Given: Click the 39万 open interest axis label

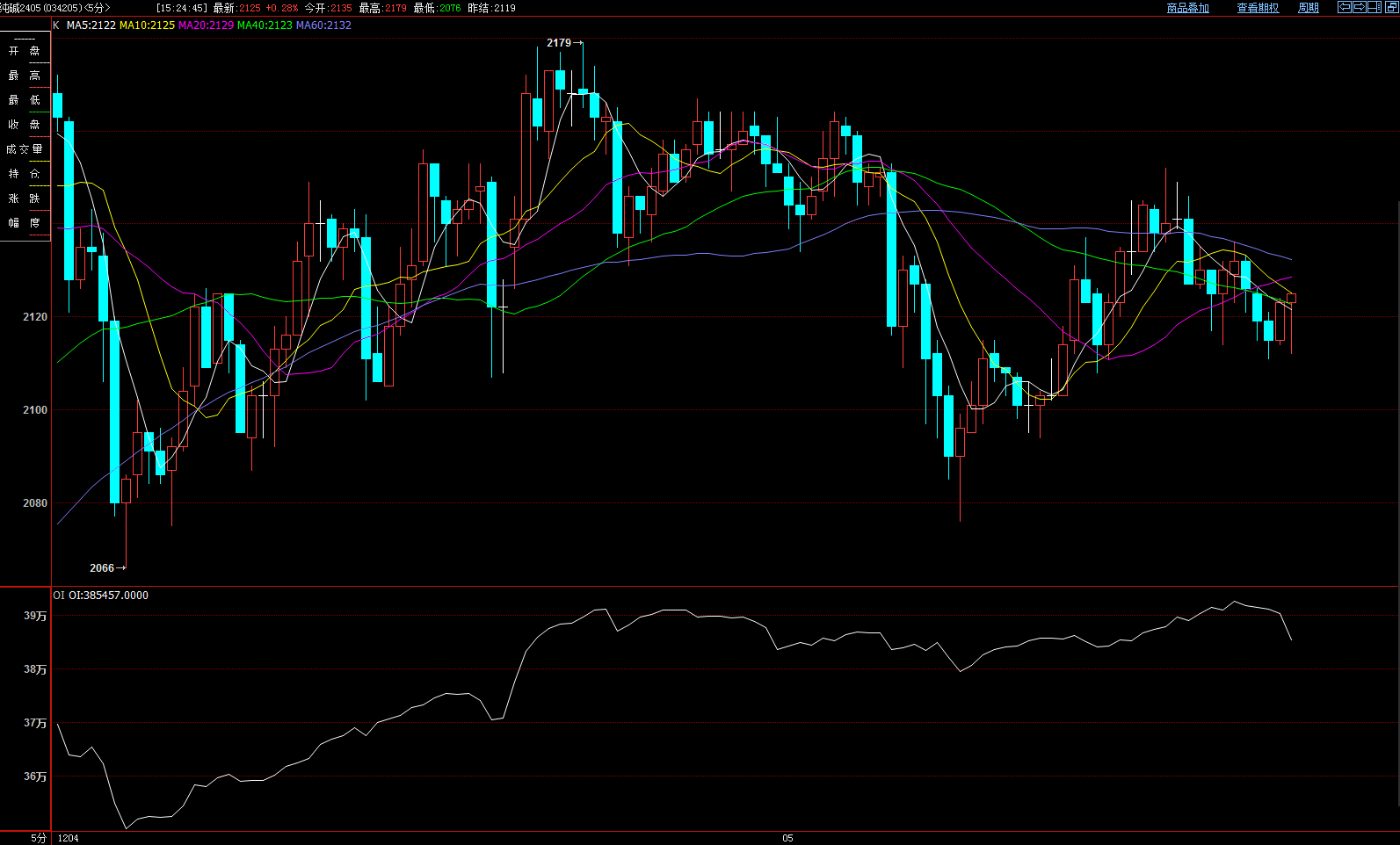Looking at the screenshot, I should (x=35, y=616).
